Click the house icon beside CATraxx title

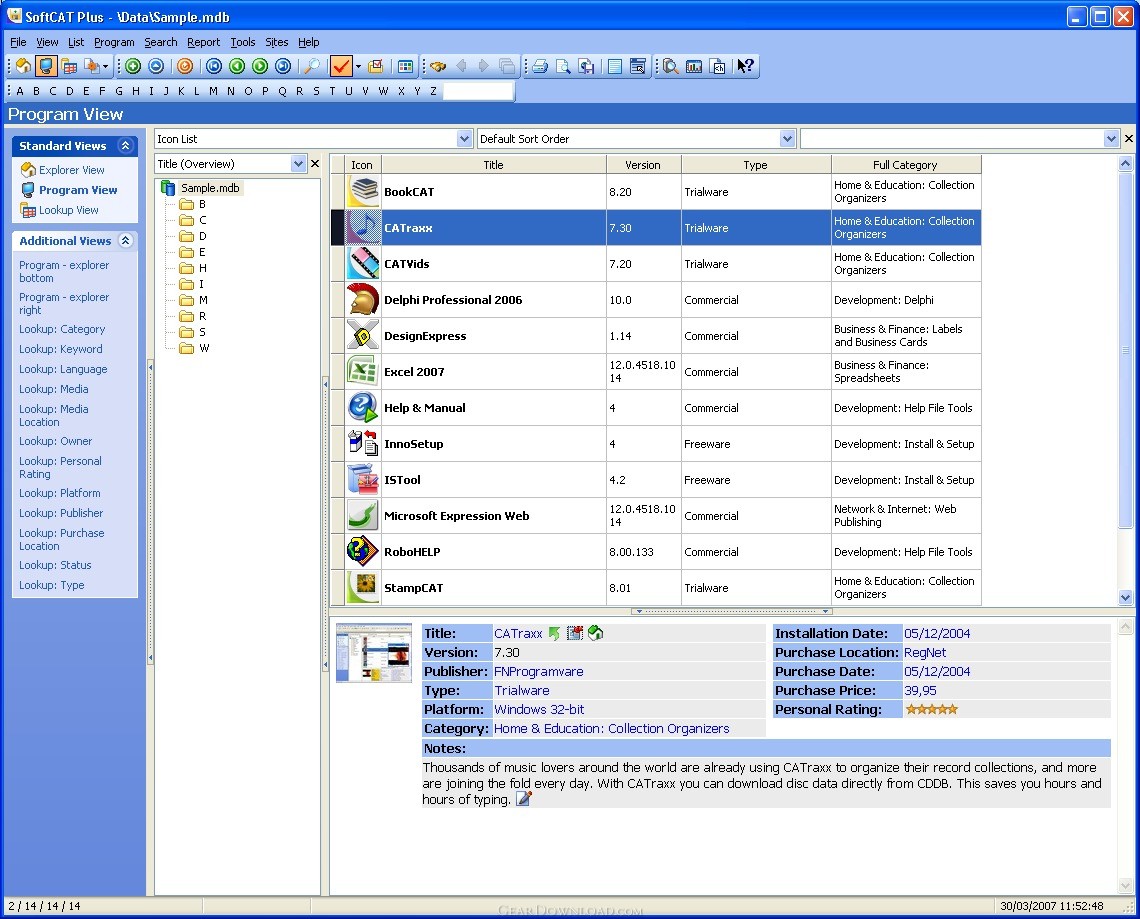click(x=595, y=633)
